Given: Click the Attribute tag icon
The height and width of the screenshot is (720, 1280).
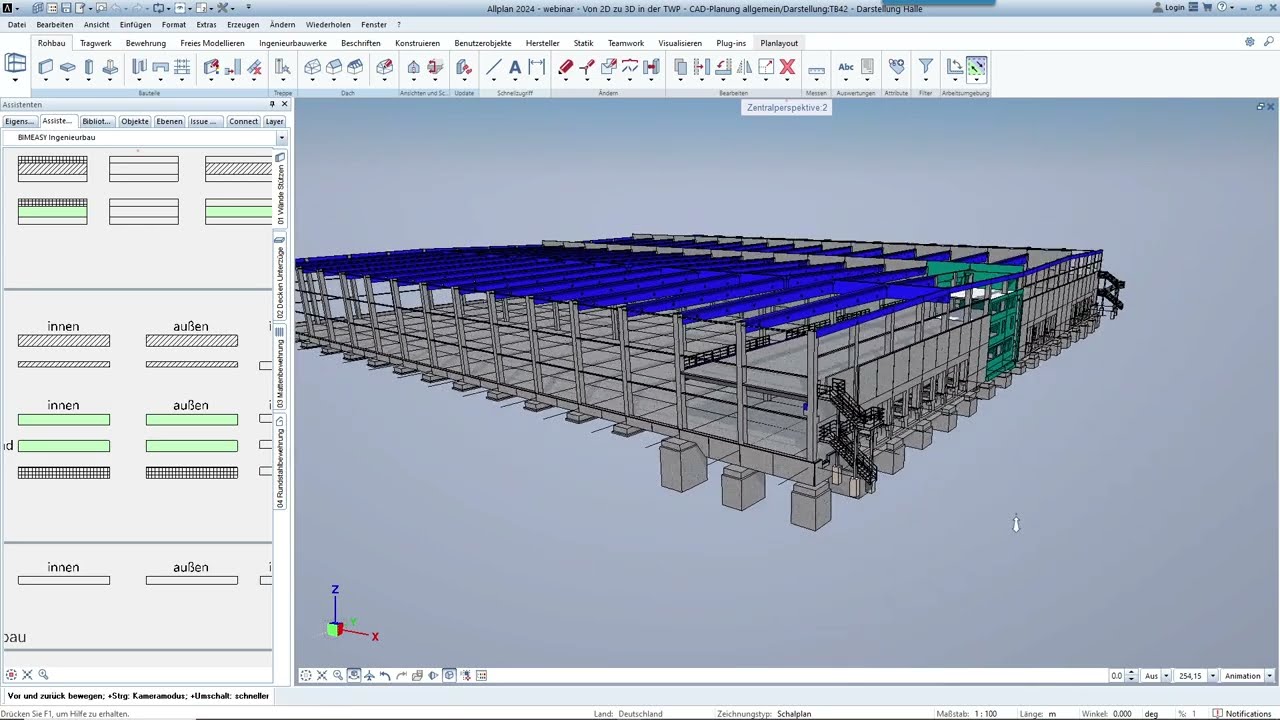Looking at the screenshot, I should [896, 67].
